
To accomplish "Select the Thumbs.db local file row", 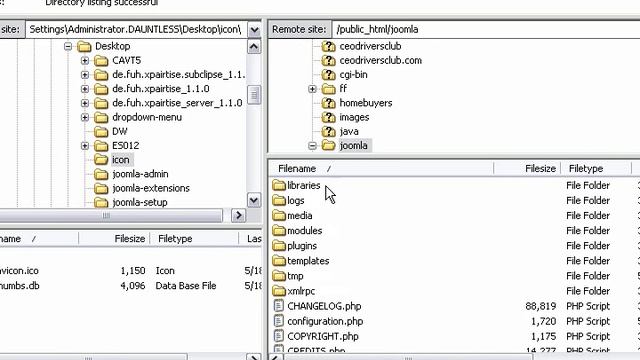I will [131, 286].
